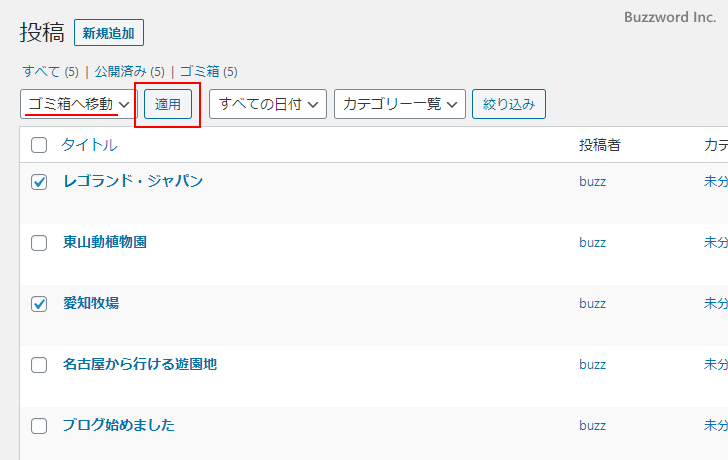728x460 pixels.
Task: Open the レゴランド・ジャパン post title
Action: (x=132, y=181)
